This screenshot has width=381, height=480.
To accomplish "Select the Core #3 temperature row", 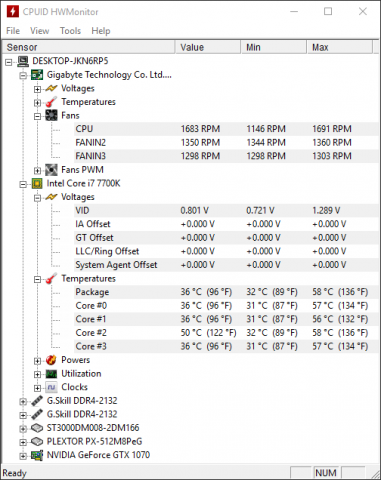I will (x=226, y=346).
